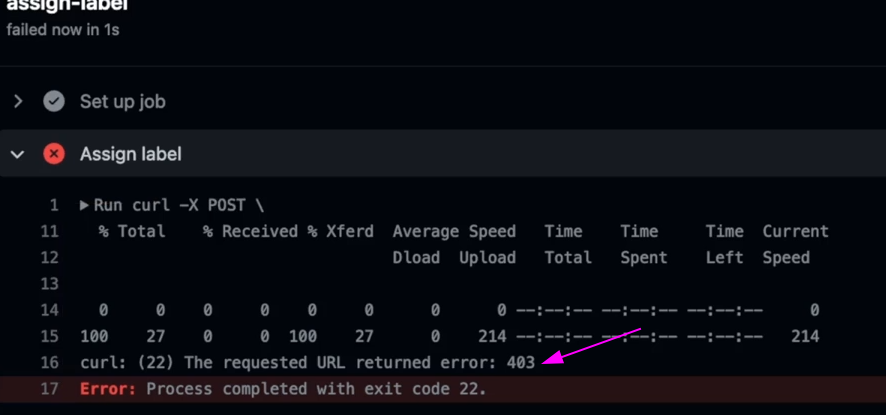Select log line number 1

pyautogui.click(x=55, y=205)
